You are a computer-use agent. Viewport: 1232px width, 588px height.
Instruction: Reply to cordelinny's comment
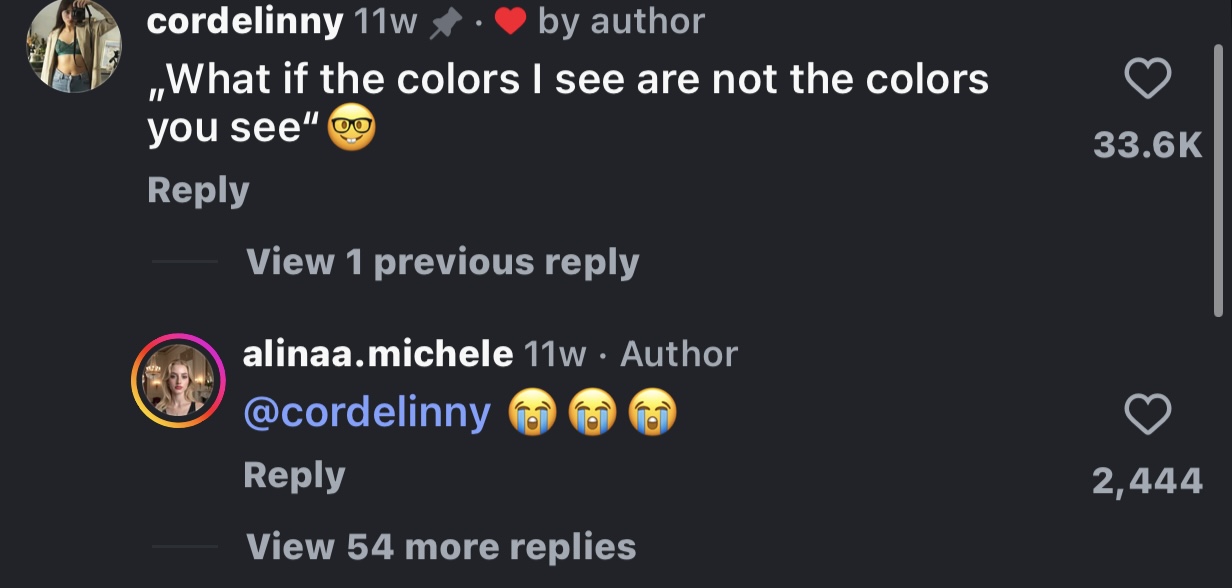(x=198, y=190)
